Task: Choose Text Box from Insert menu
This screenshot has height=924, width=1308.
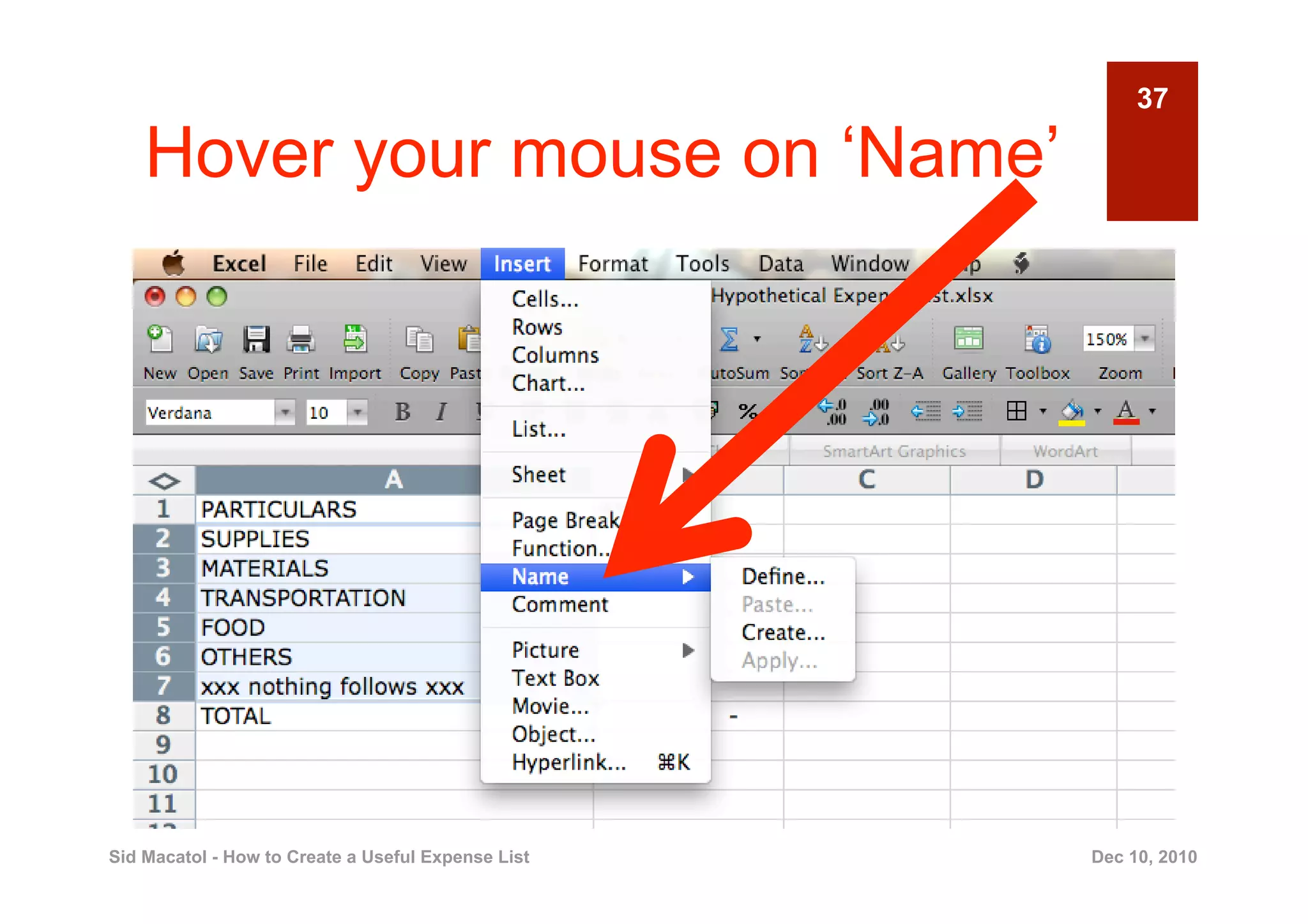Action: pyautogui.click(x=596, y=678)
